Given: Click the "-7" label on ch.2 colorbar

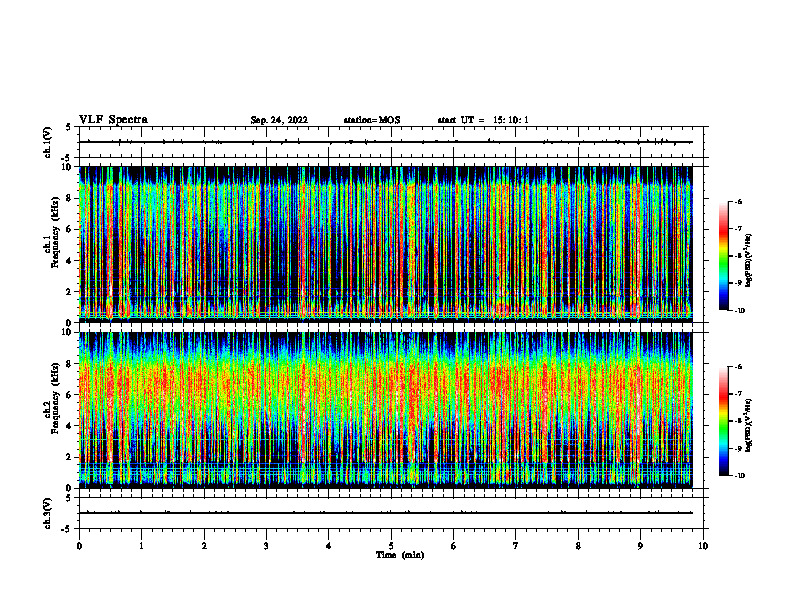Looking at the screenshot, I should (x=738, y=394).
